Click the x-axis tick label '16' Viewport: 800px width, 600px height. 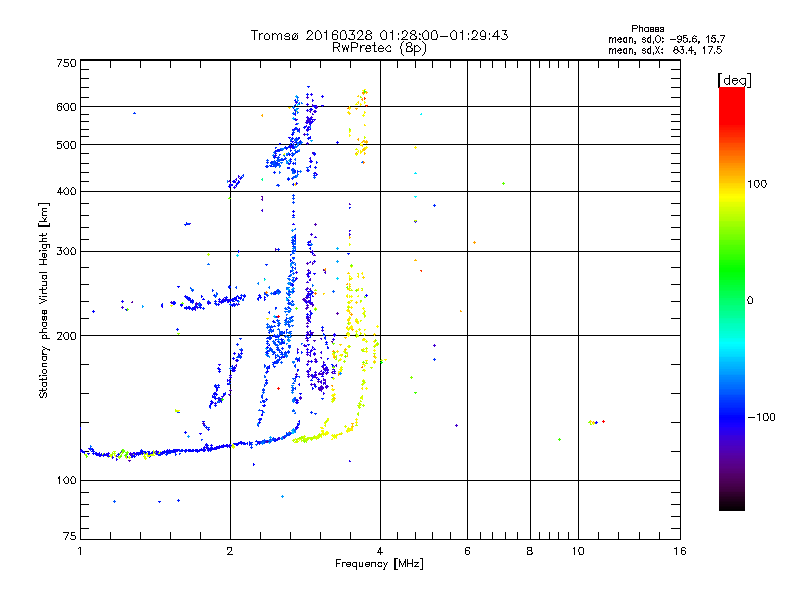(680, 551)
